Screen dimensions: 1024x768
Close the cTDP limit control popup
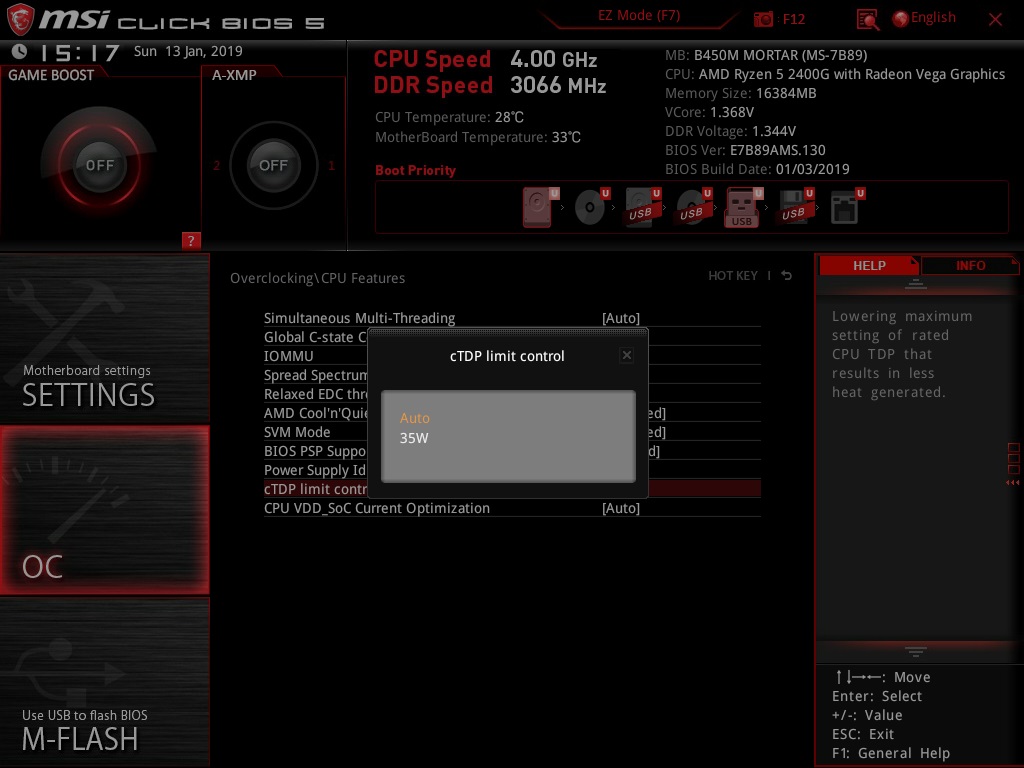tap(627, 355)
